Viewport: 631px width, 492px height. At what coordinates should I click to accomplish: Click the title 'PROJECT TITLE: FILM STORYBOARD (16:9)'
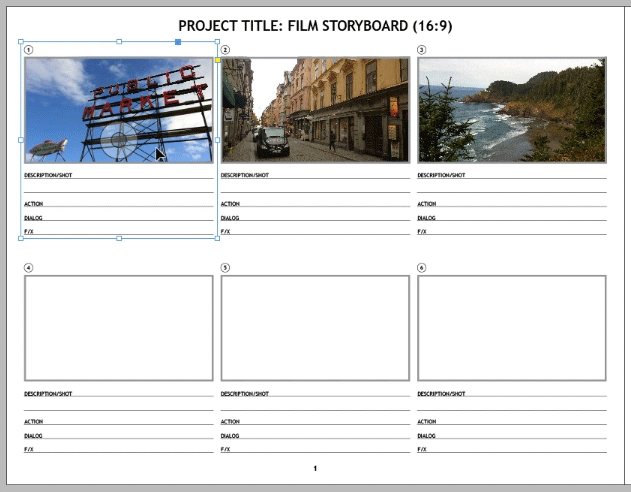[x=316, y=26]
